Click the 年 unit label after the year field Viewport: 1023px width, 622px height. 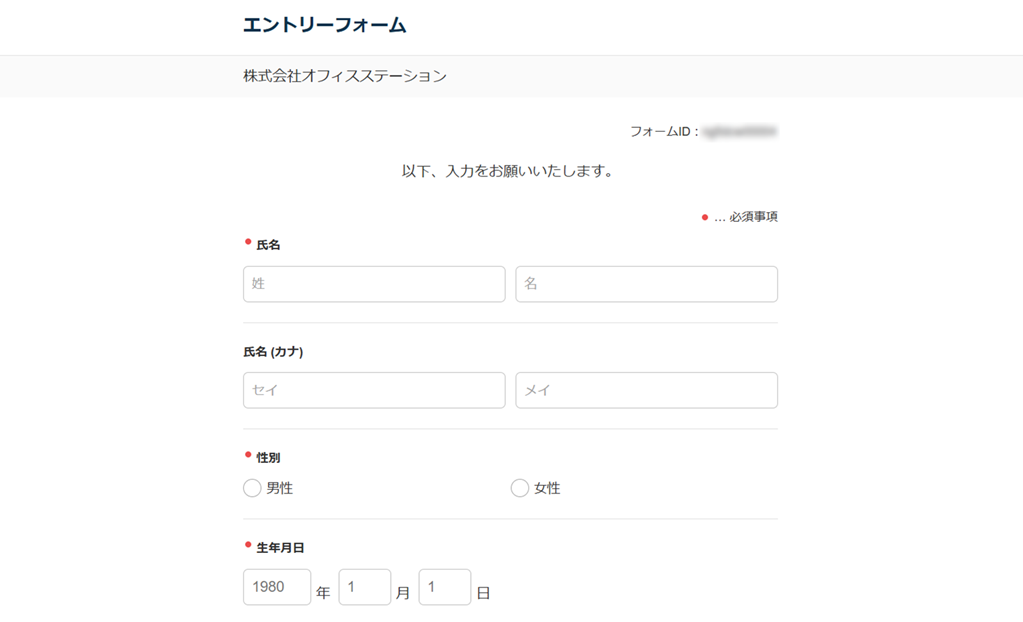323,593
